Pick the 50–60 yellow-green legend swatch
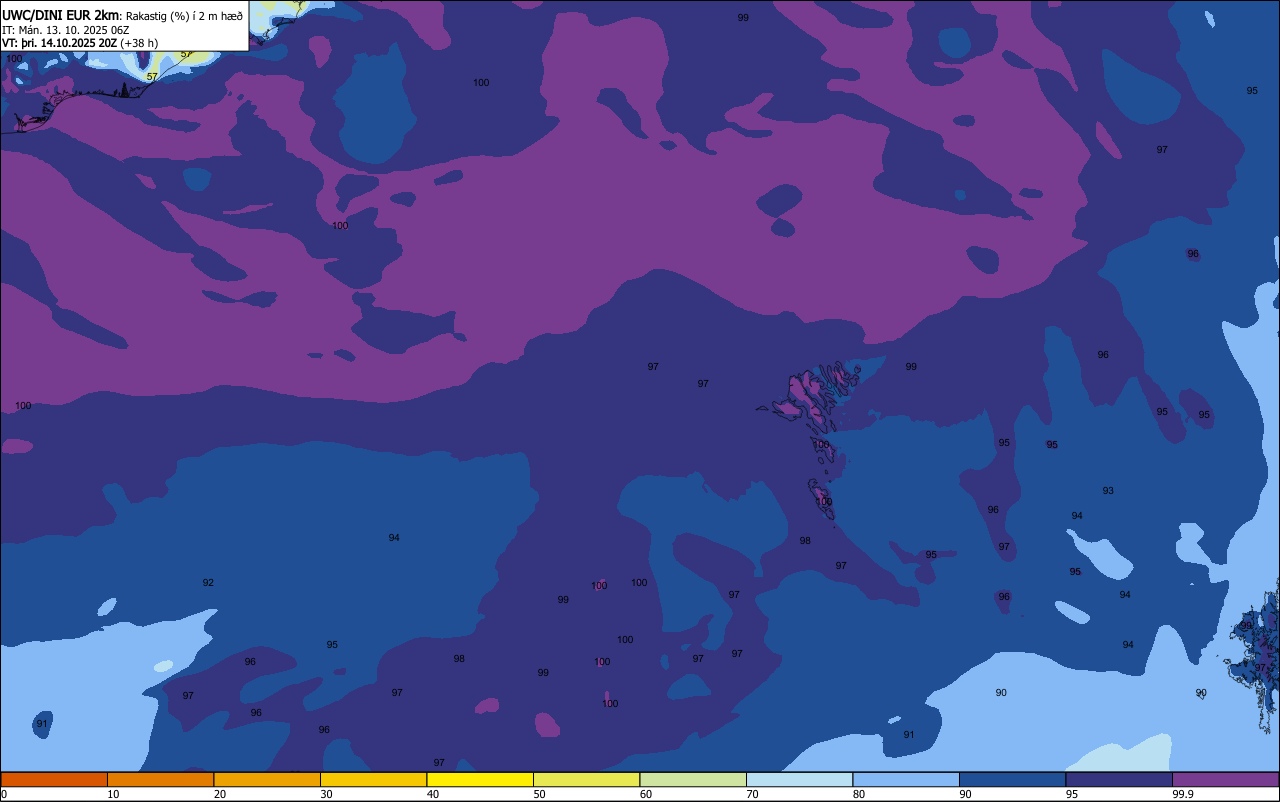The height and width of the screenshot is (802, 1280). point(586,779)
